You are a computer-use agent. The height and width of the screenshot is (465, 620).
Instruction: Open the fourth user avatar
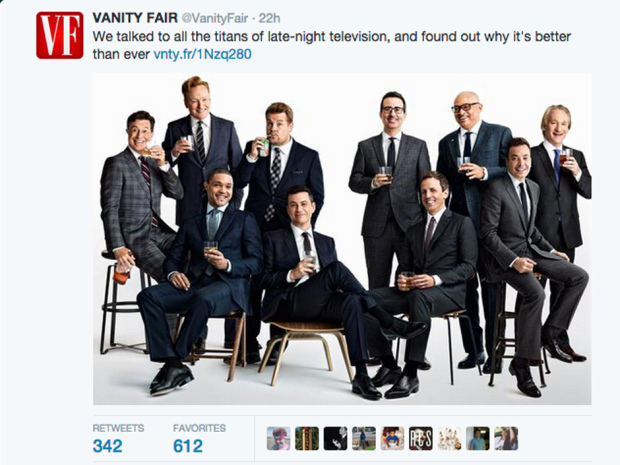click(x=364, y=438)
